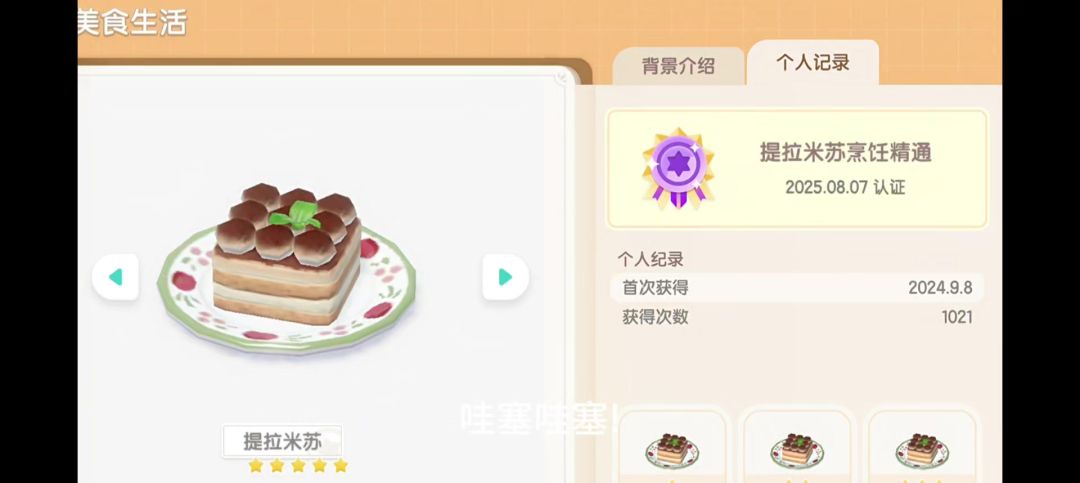Image resolution: width=1080 pixels, height=483 pixels.
Task: Select the first star under 提拉米苏
Action: 256,466
